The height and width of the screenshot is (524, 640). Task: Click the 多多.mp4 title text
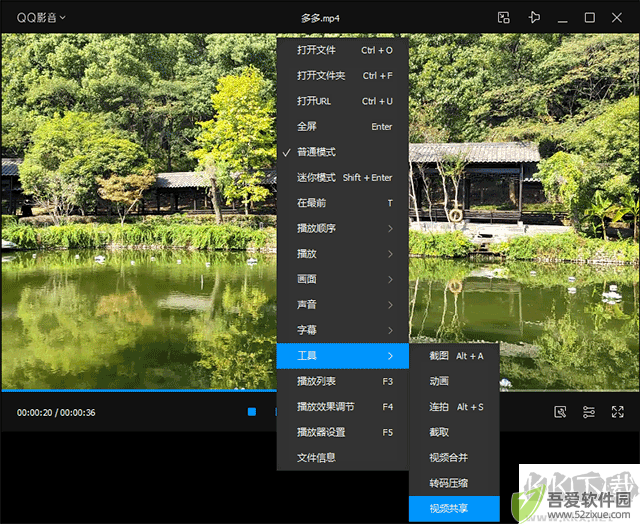(320, 18)
